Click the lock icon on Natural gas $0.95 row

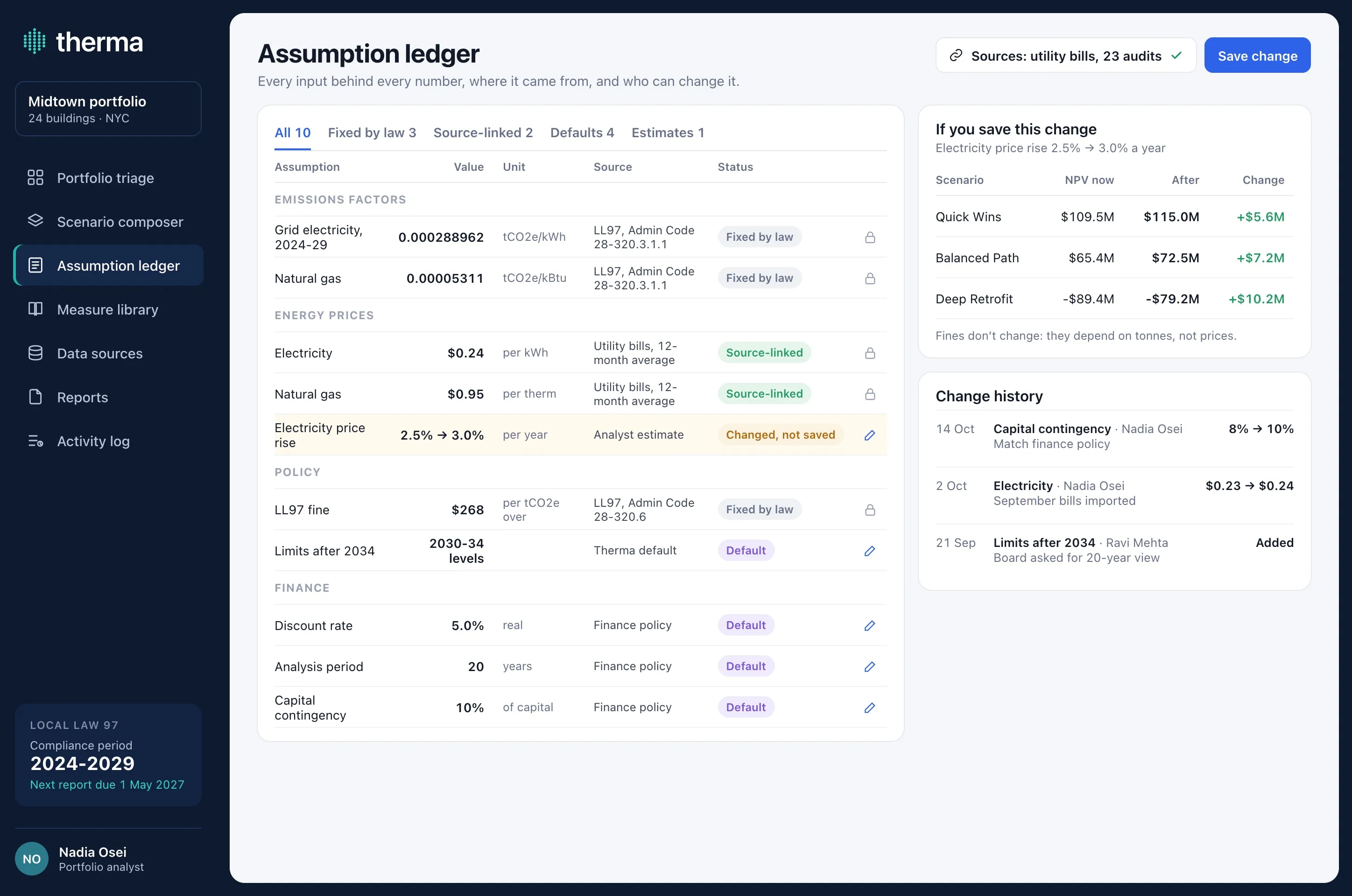tap(870, 394)
